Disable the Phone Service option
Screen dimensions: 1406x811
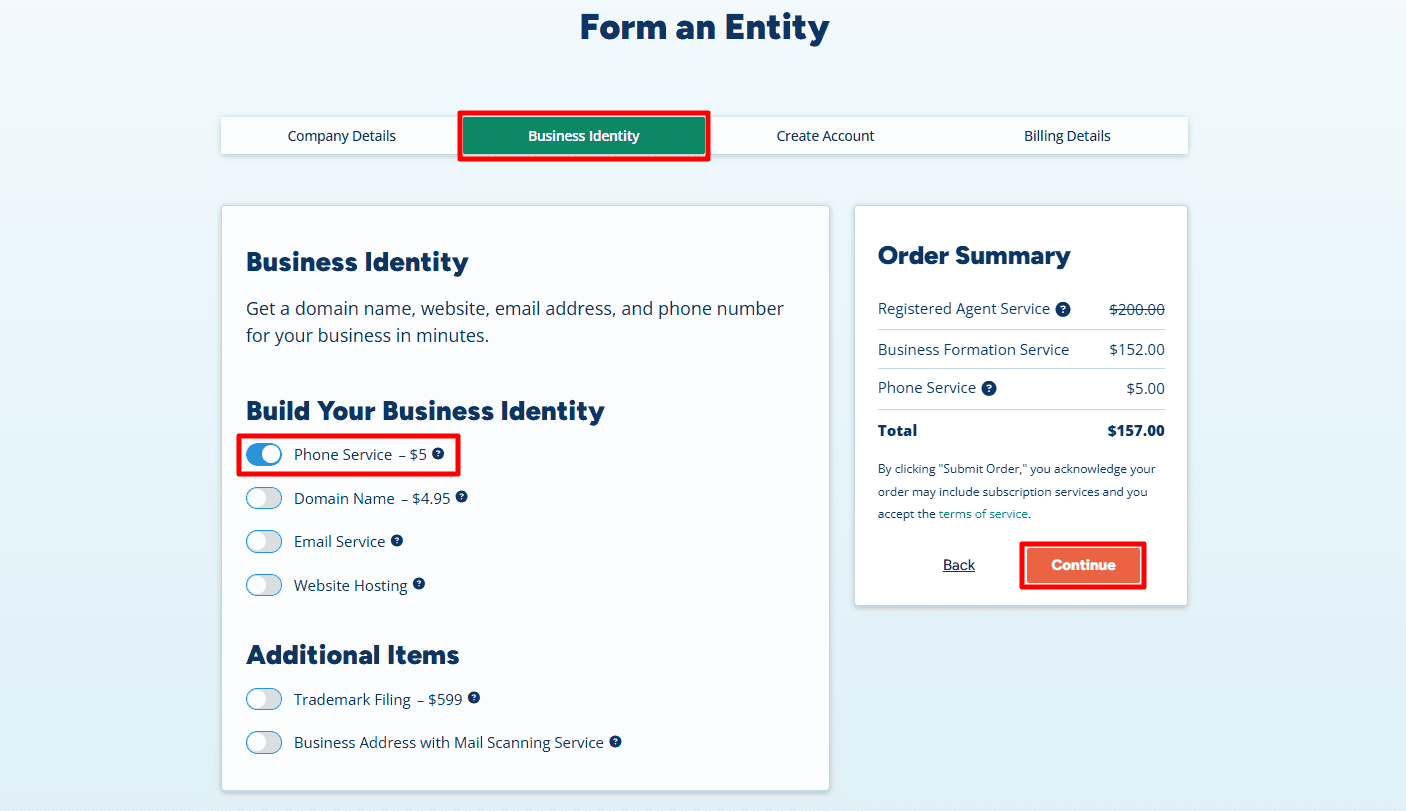click(263, 454)
